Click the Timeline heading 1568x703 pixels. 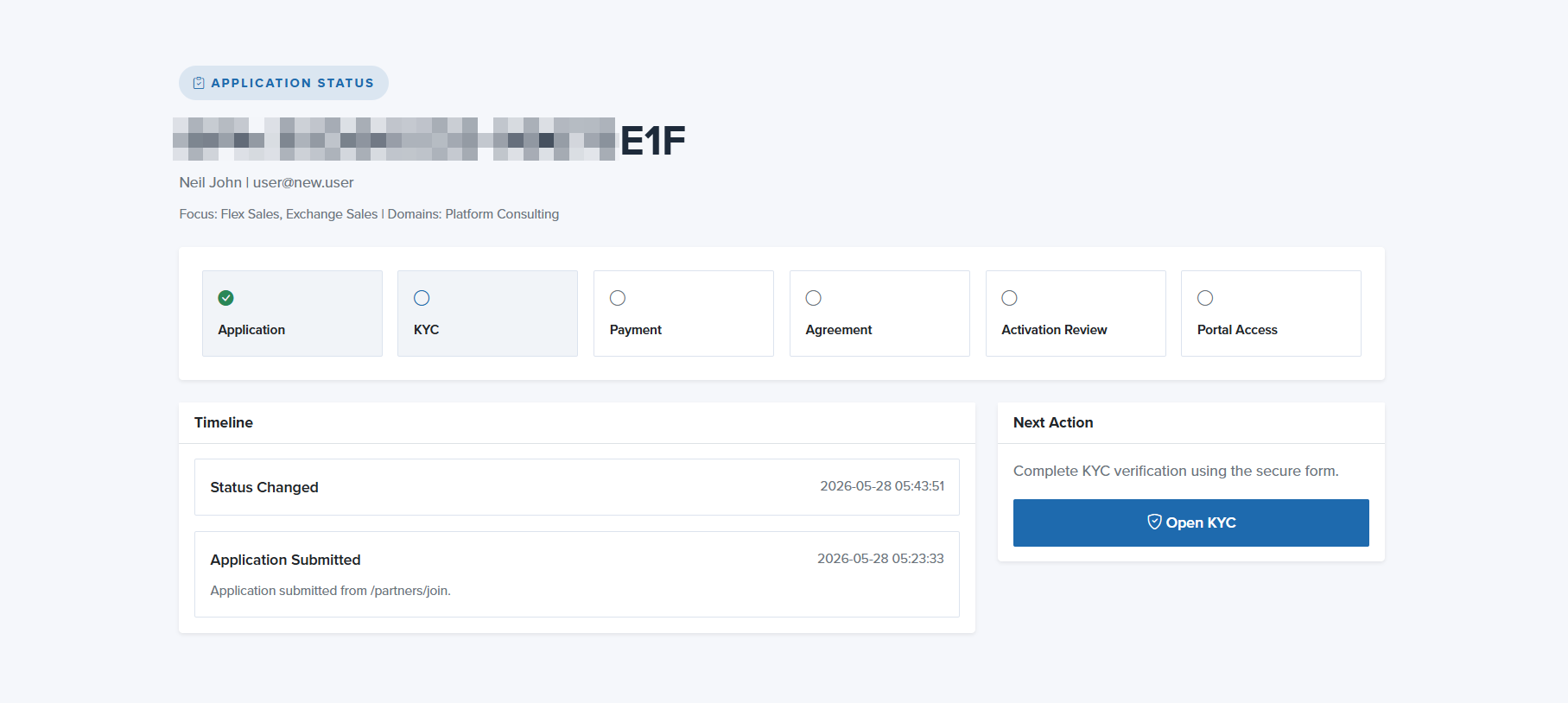click(x=224, y=422)
